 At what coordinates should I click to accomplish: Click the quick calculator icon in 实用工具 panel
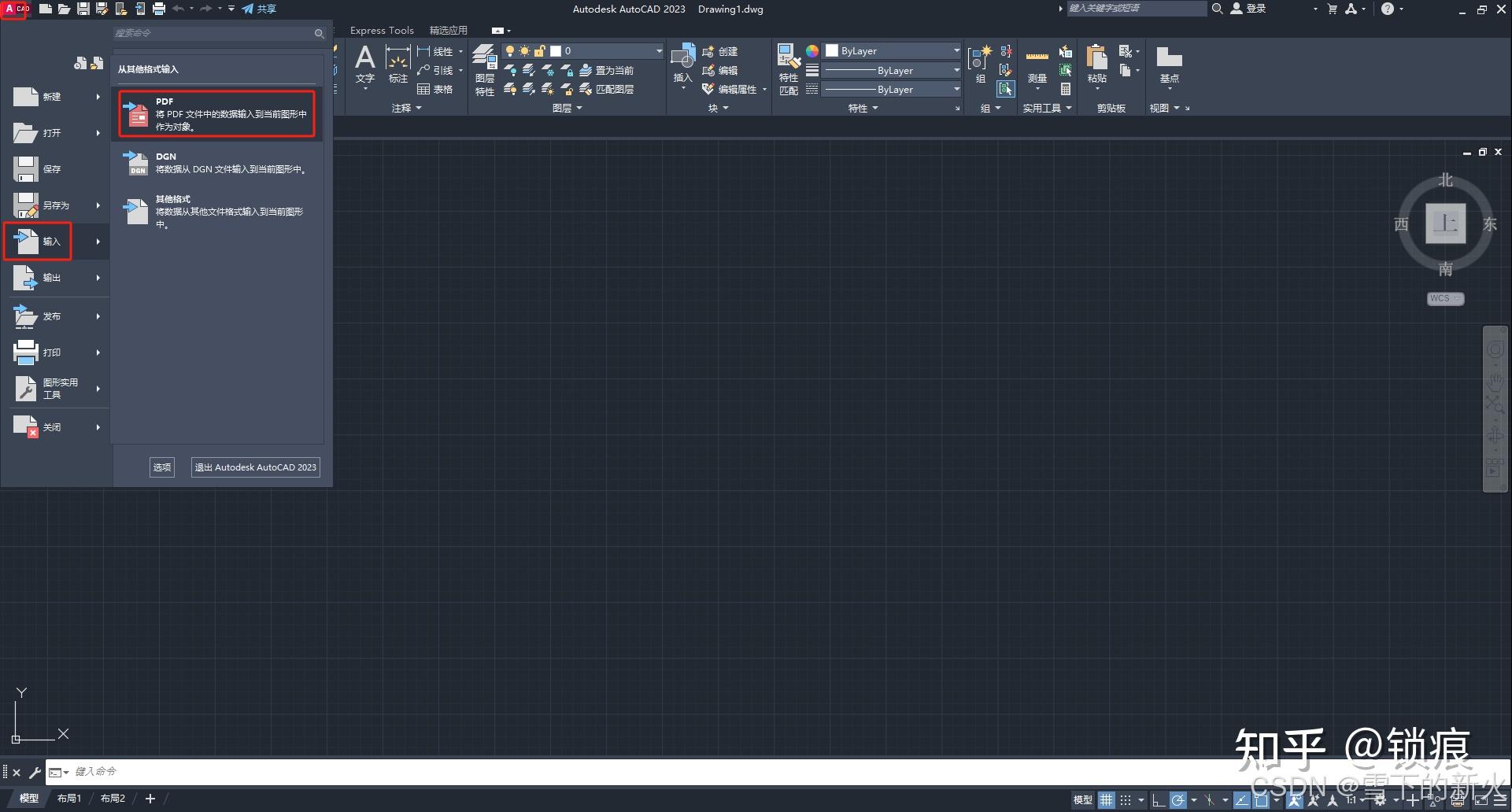point(1065,89)
